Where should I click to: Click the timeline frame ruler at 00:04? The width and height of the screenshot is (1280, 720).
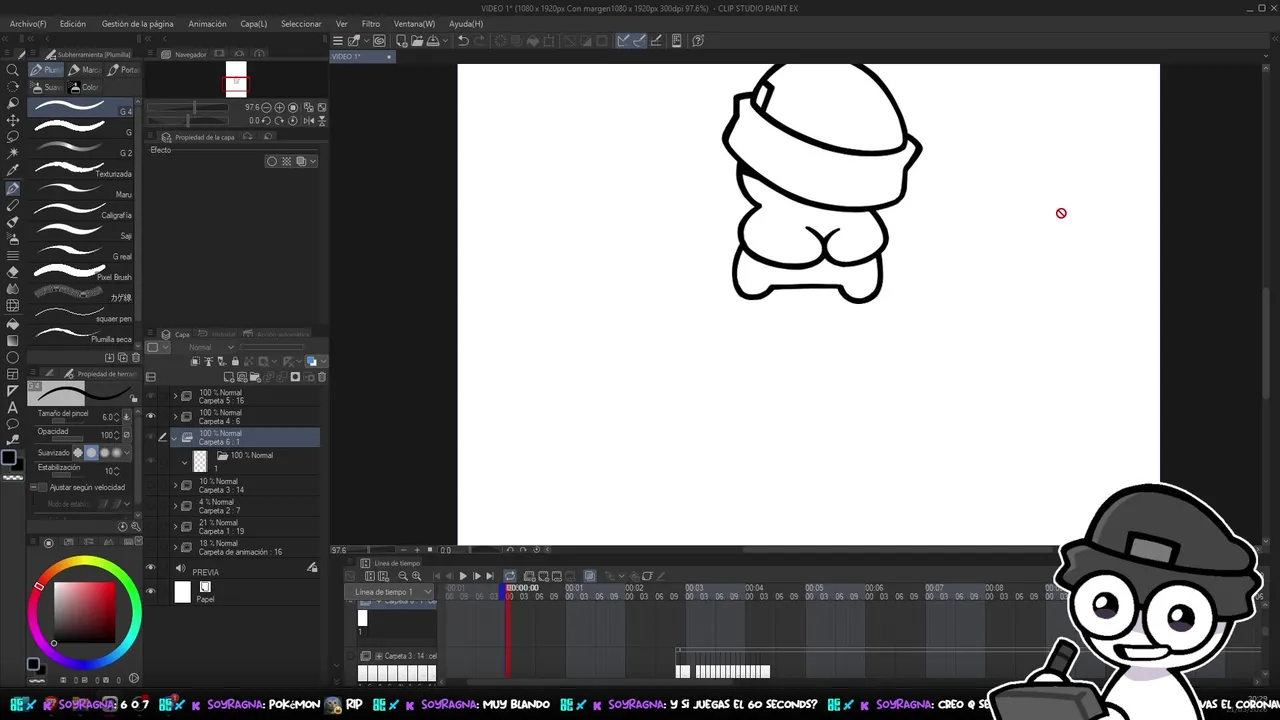pyautogui.click(x=754, y=588)
